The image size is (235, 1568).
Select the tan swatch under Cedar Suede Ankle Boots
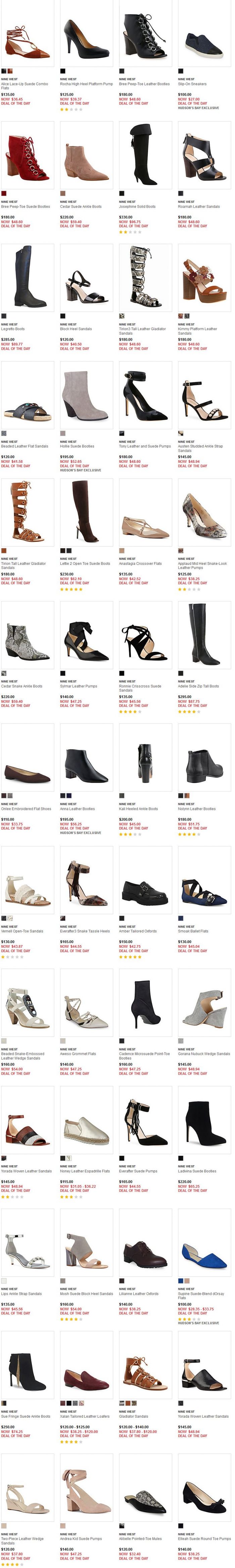(x=63, y=193)
